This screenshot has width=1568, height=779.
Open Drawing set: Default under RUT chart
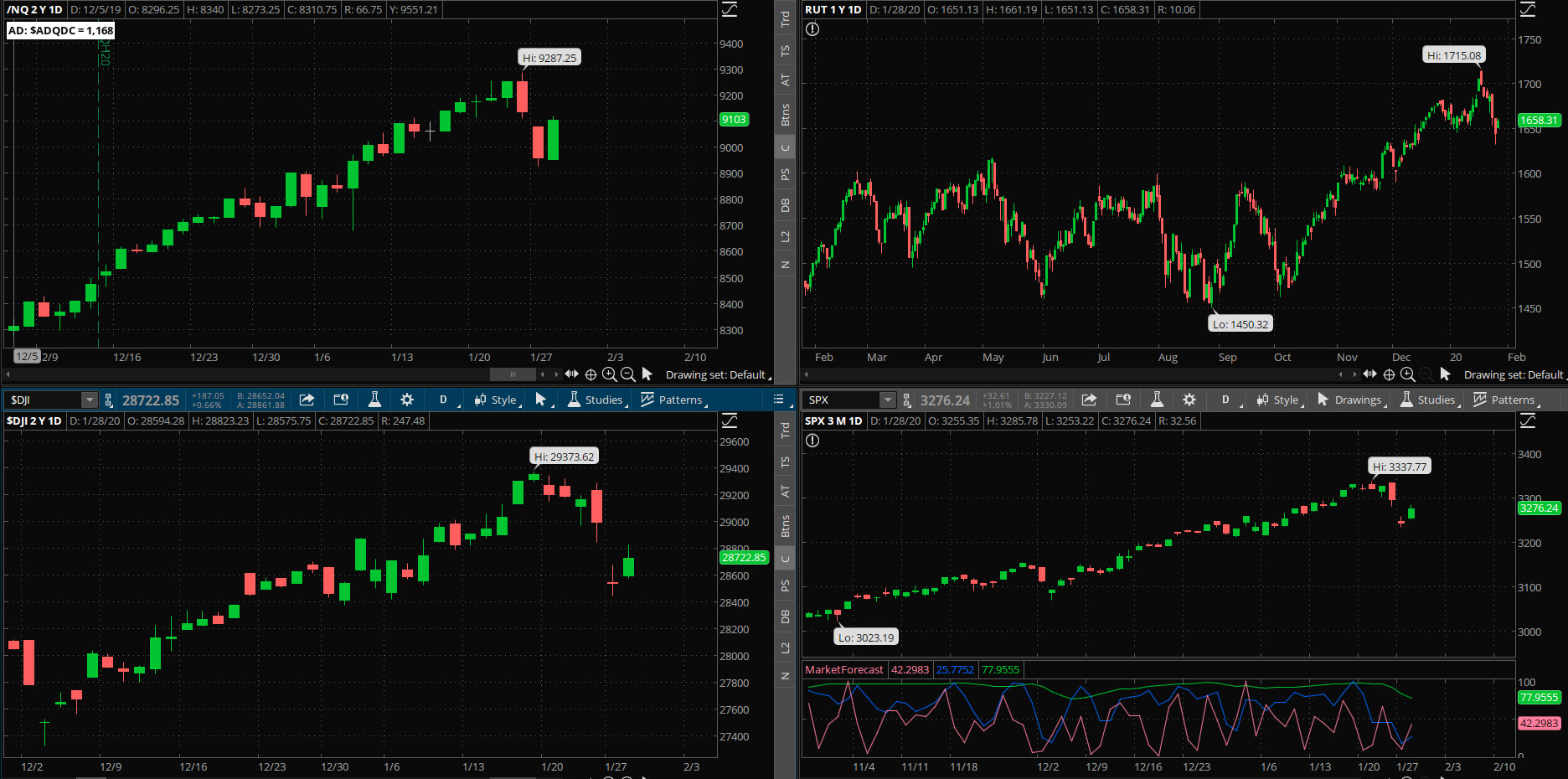[1515, 374]
